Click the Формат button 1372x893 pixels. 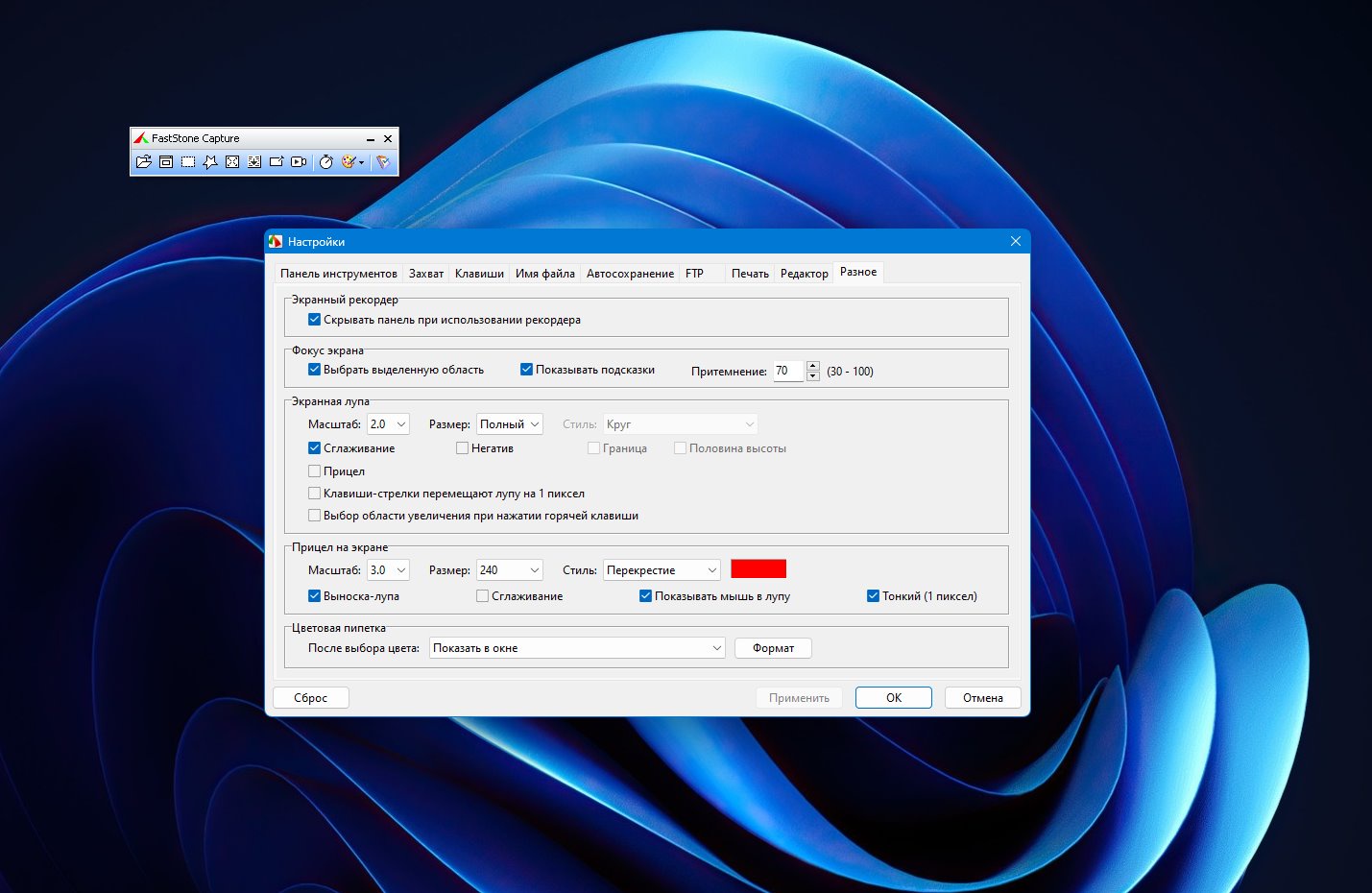tap(773, 648)
